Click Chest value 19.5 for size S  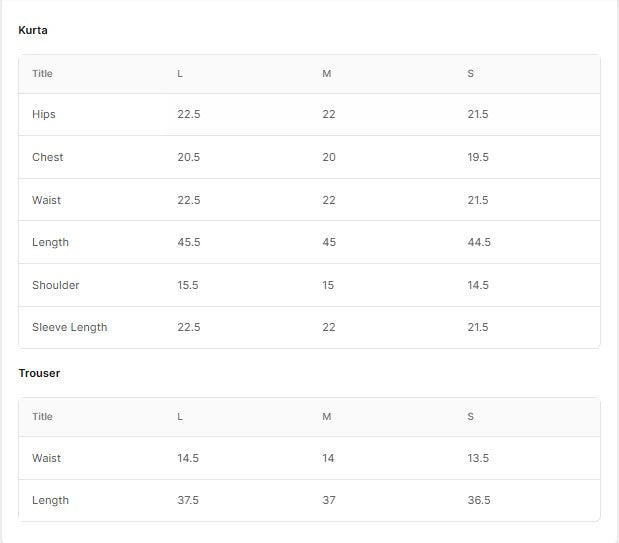click(x=478, y=157)
